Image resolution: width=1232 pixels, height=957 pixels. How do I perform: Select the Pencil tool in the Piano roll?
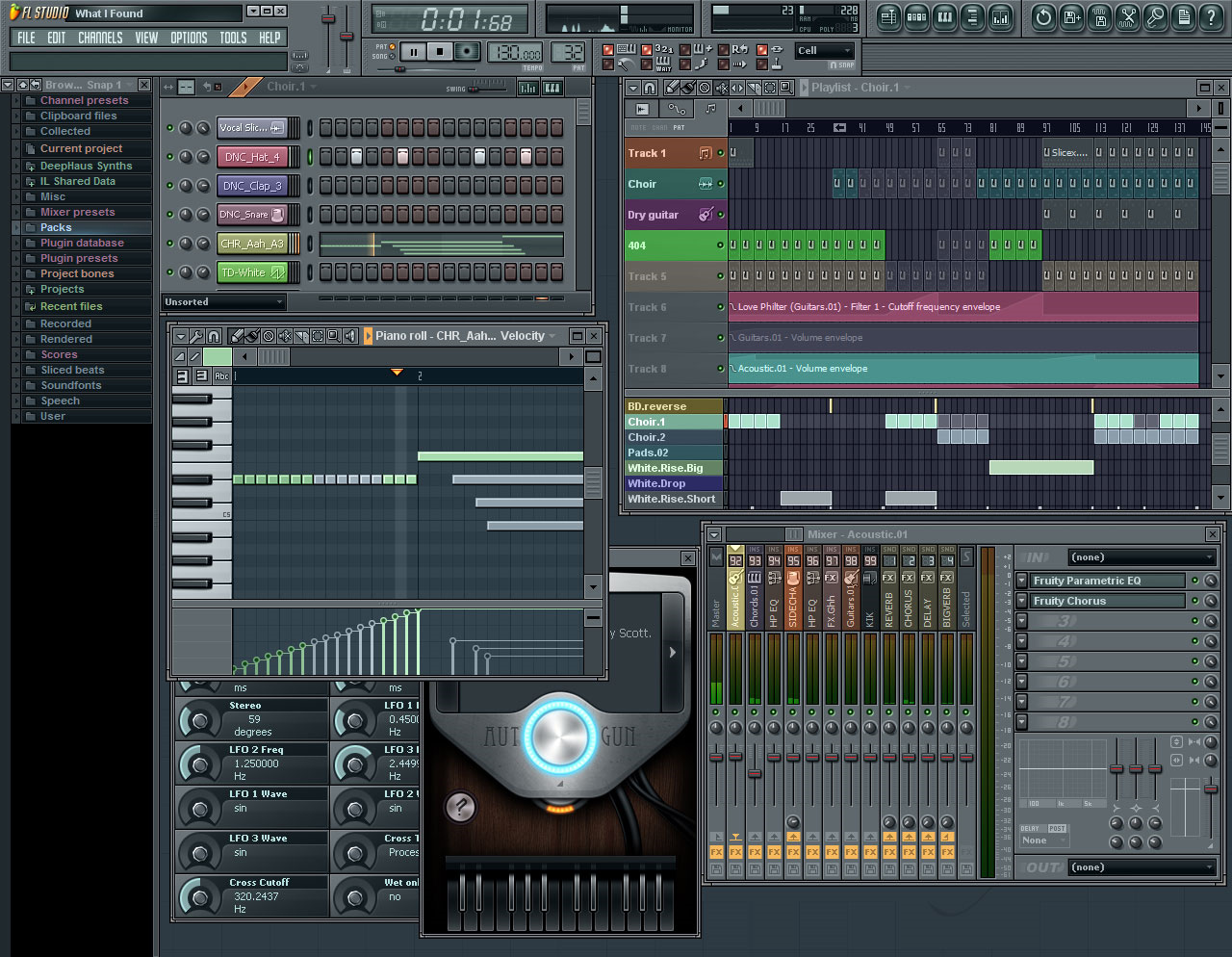click(x=238, y=337)
